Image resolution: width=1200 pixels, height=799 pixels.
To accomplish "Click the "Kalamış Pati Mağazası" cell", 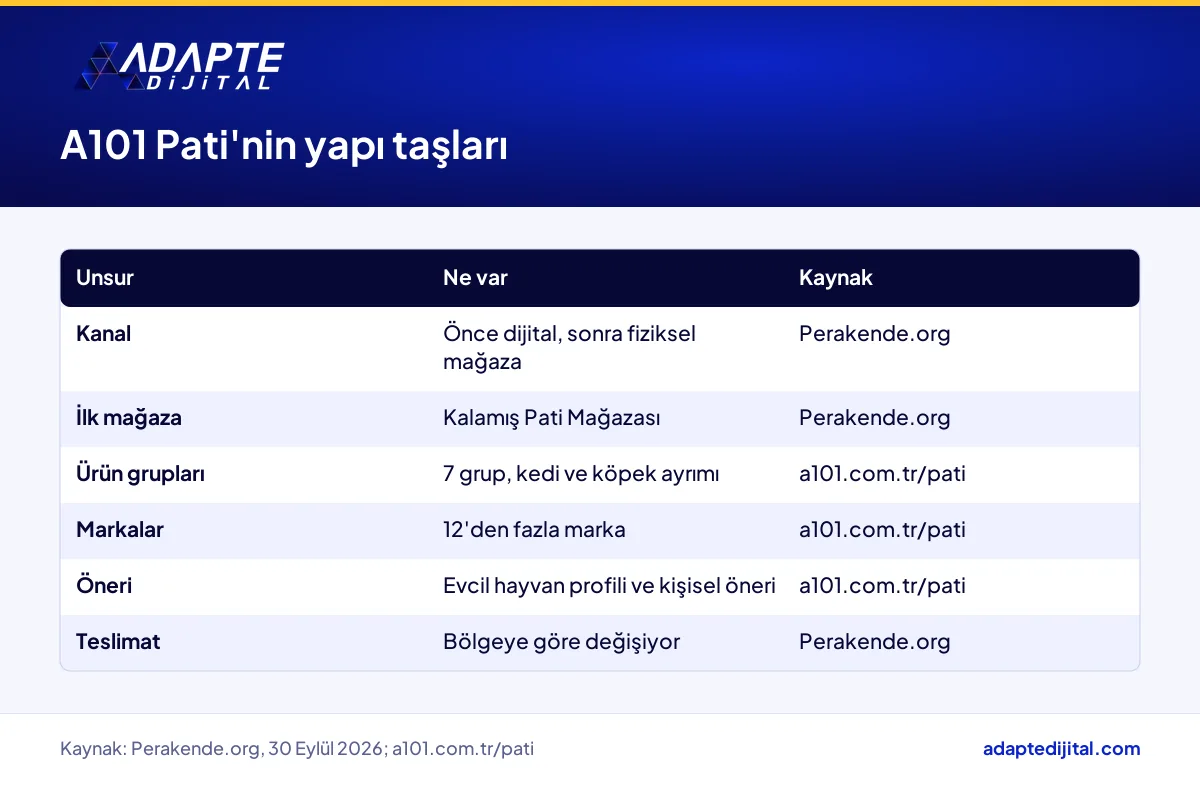I will click(552, 418).
